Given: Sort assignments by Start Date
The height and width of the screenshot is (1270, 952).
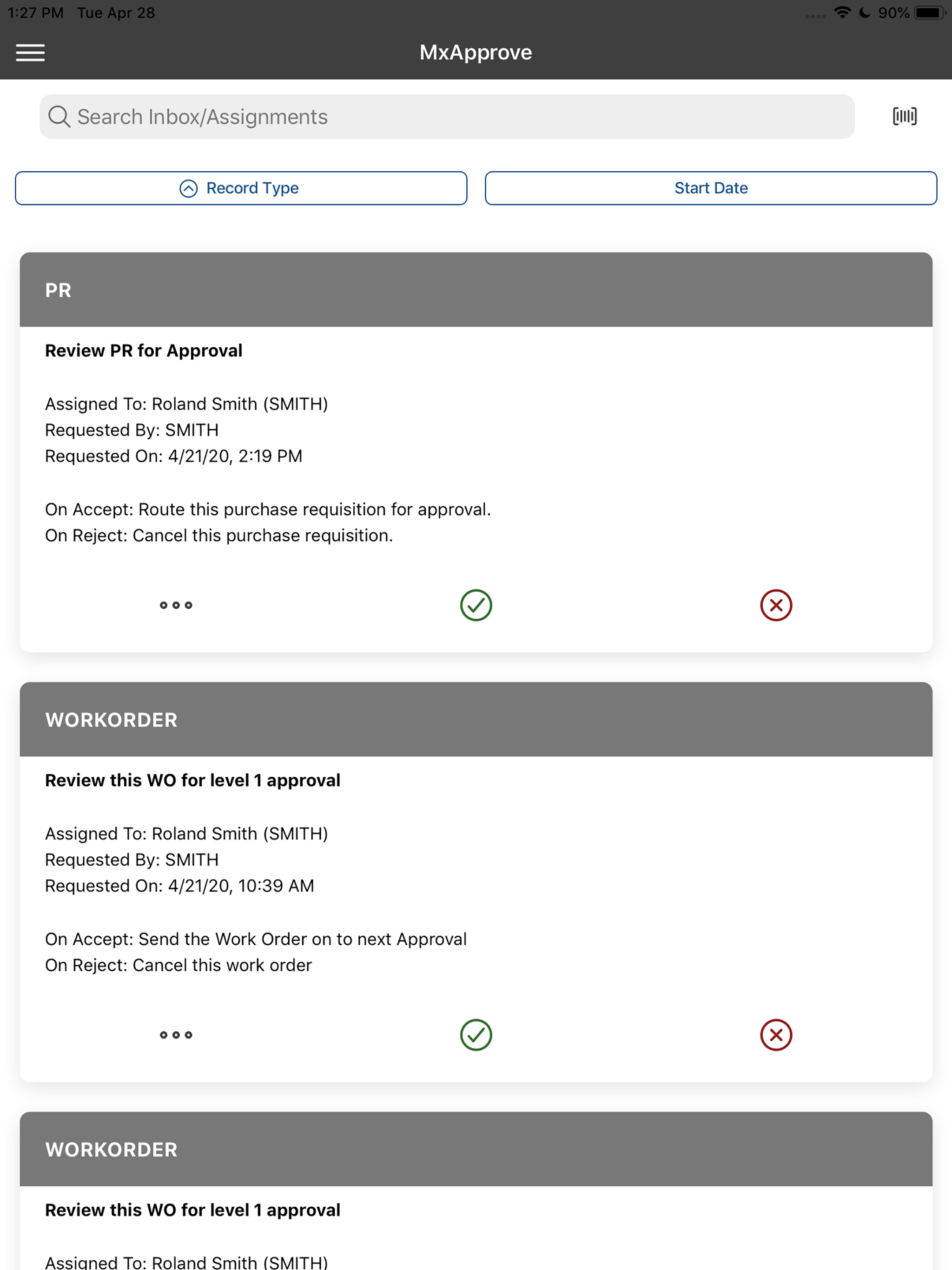Looking at the screenshot, I should coord(711,188).
